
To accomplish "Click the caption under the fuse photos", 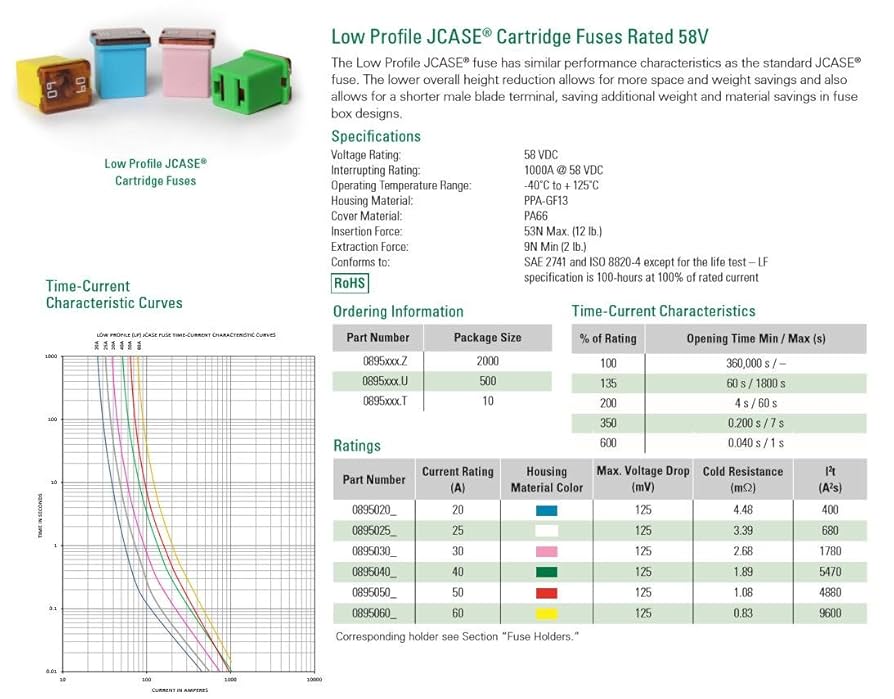I will click(155, 172).
